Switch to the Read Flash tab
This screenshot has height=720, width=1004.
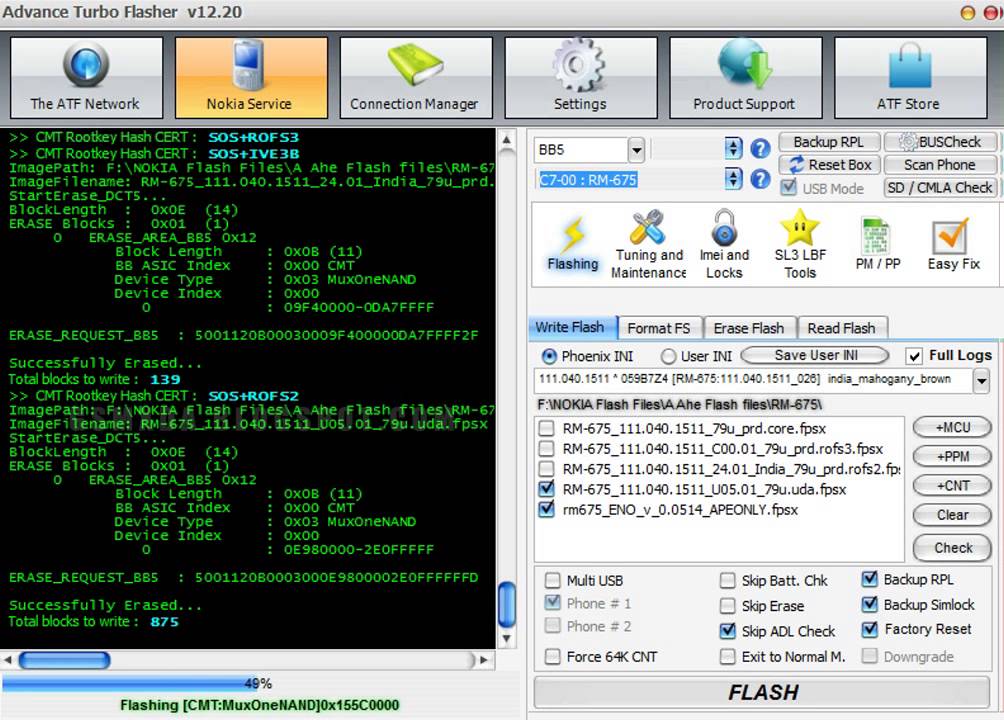click(841, 329)
